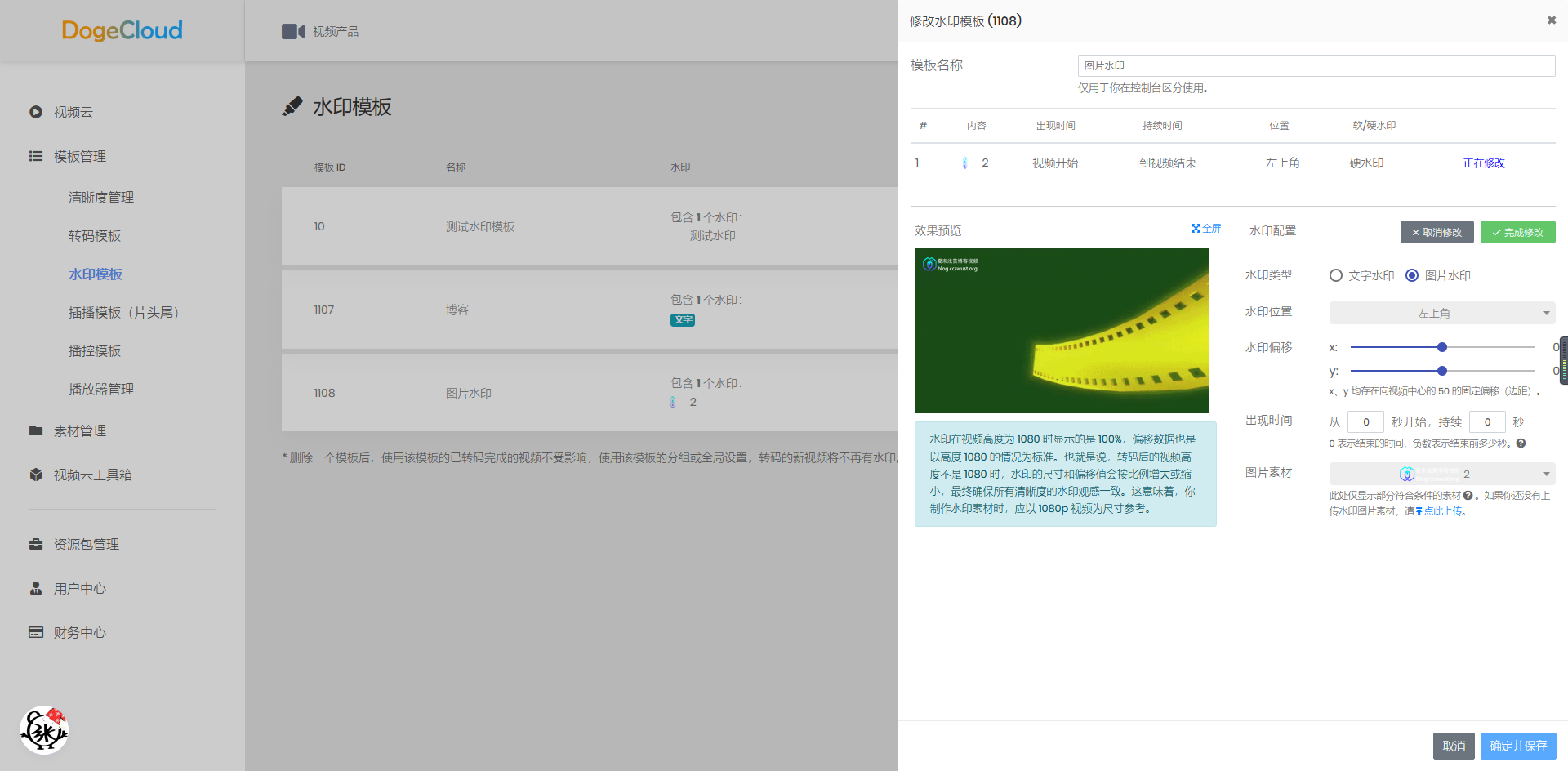Click the watermark thumbnail icon in row 1108

[x=673, y=402]
